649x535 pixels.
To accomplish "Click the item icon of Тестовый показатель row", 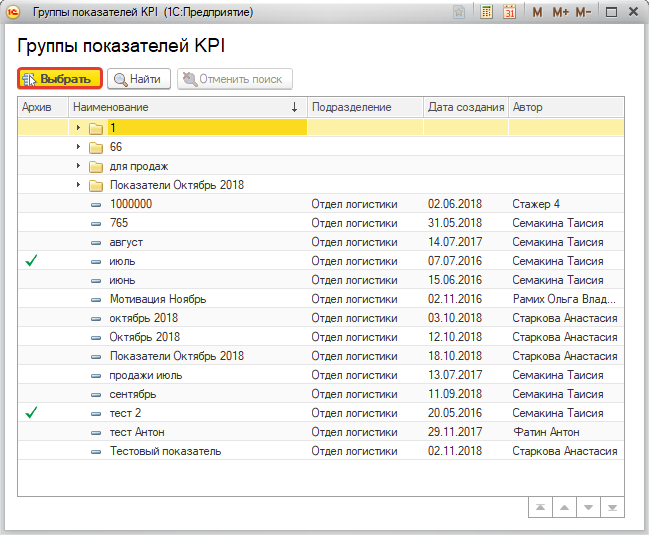I will 96,452.
